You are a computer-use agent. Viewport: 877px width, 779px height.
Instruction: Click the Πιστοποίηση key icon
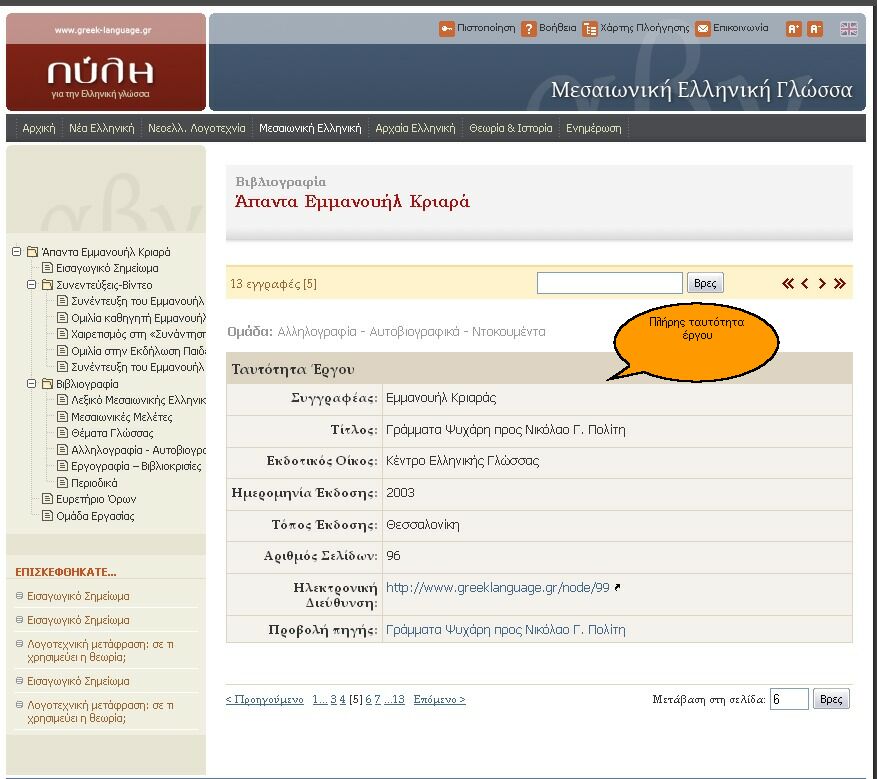tap(447, 29)
